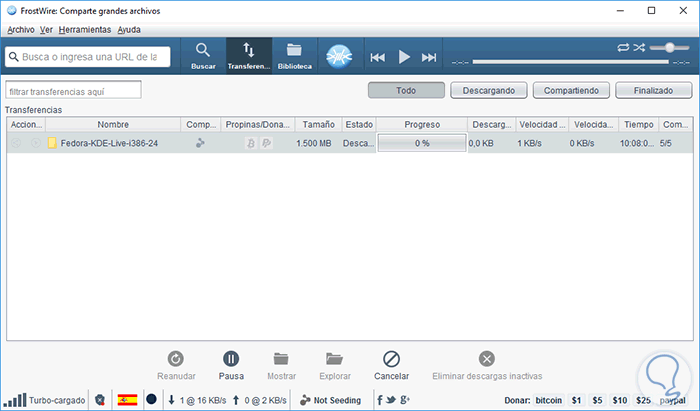Open the Facebook social link icon
This screenshot has height=411, width=700.
tap(379, 400)
